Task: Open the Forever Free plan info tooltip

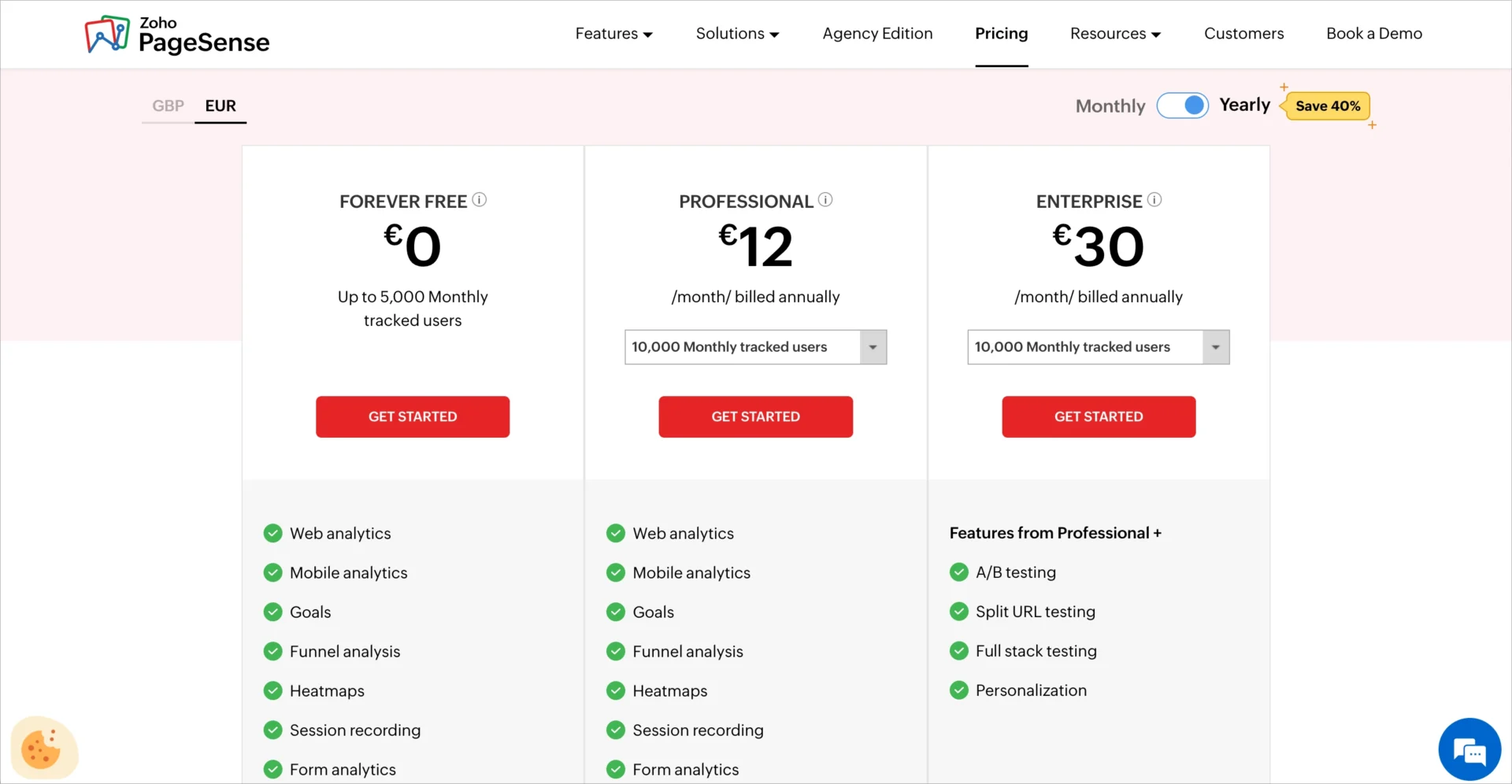Action: 479,200
